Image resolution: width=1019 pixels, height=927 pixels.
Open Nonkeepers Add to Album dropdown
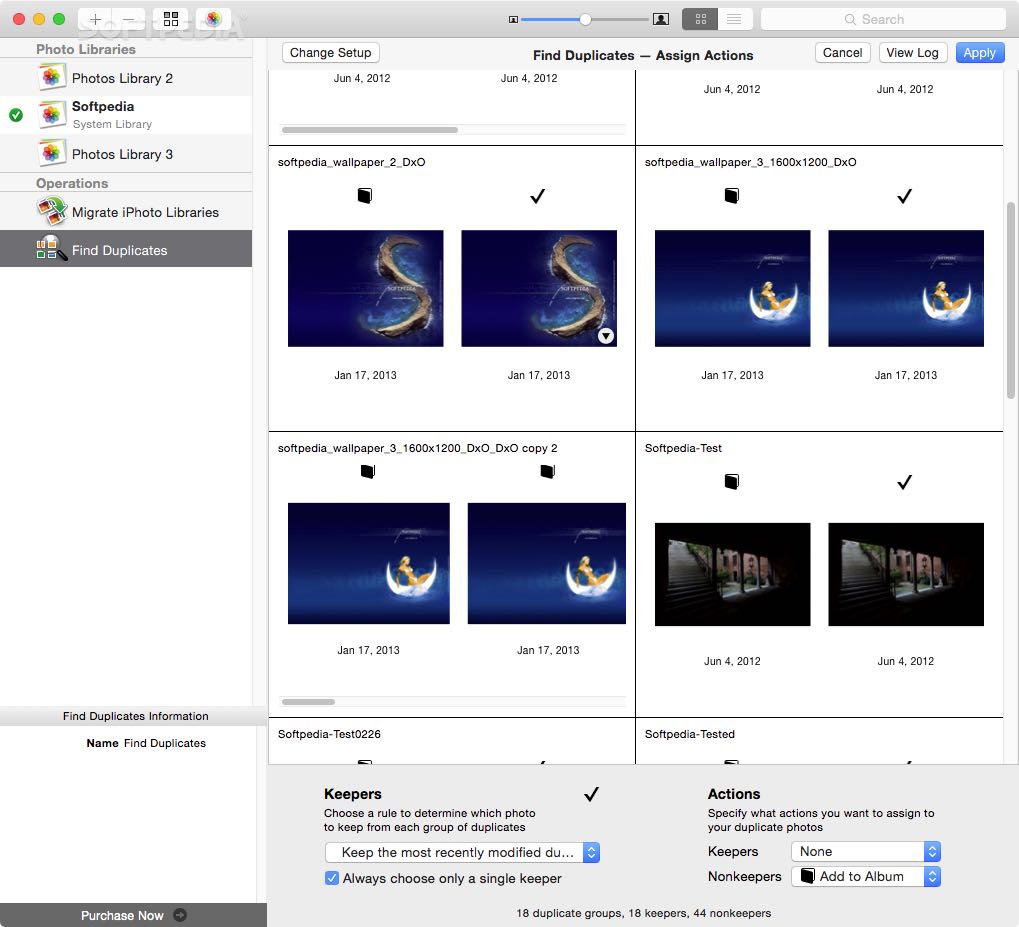[866, 876]
